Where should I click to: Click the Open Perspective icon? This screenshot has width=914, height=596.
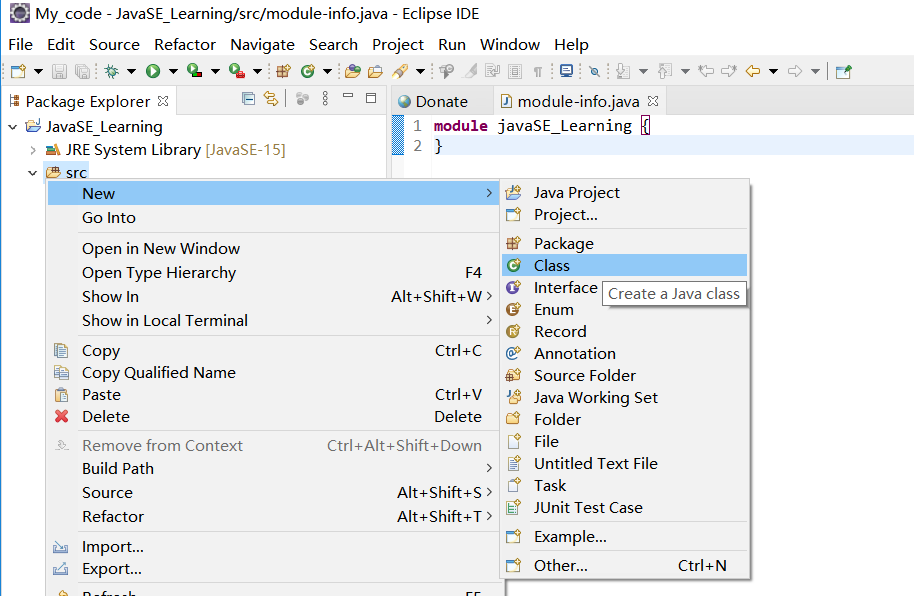click(x=843, y=71)
